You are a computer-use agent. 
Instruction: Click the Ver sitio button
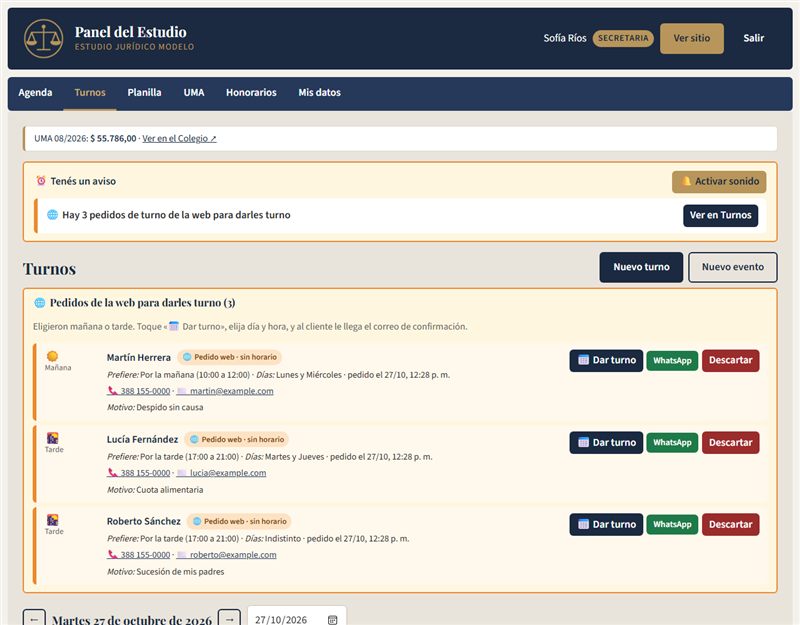pos(691,38)
